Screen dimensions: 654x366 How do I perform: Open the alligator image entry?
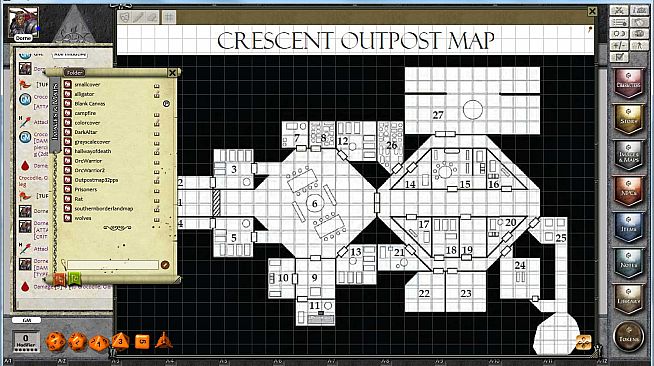84,94
